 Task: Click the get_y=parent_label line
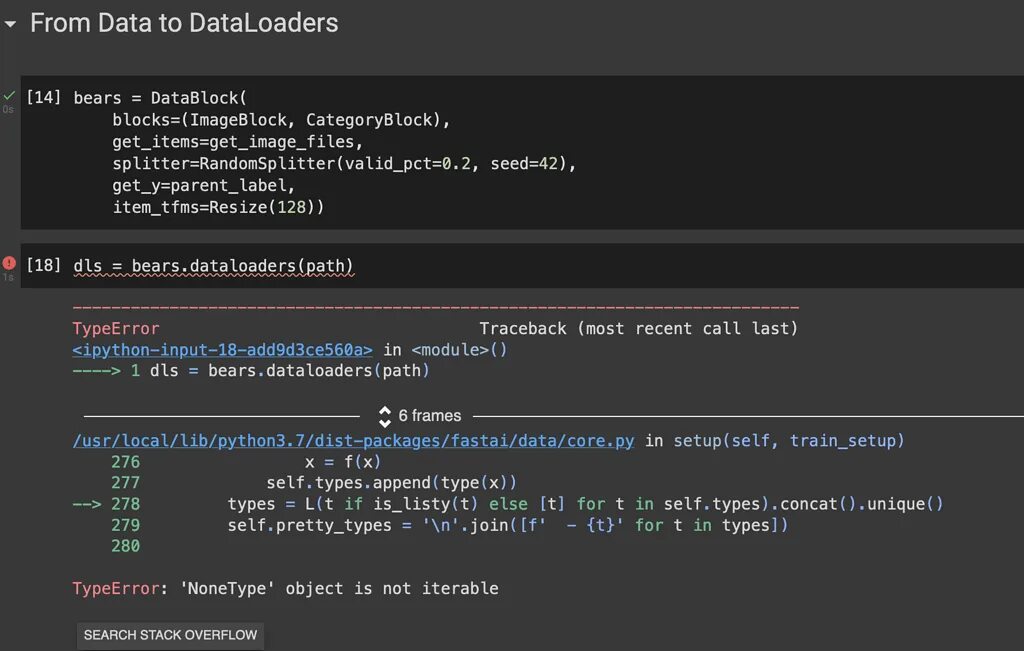tap(203, 185)
